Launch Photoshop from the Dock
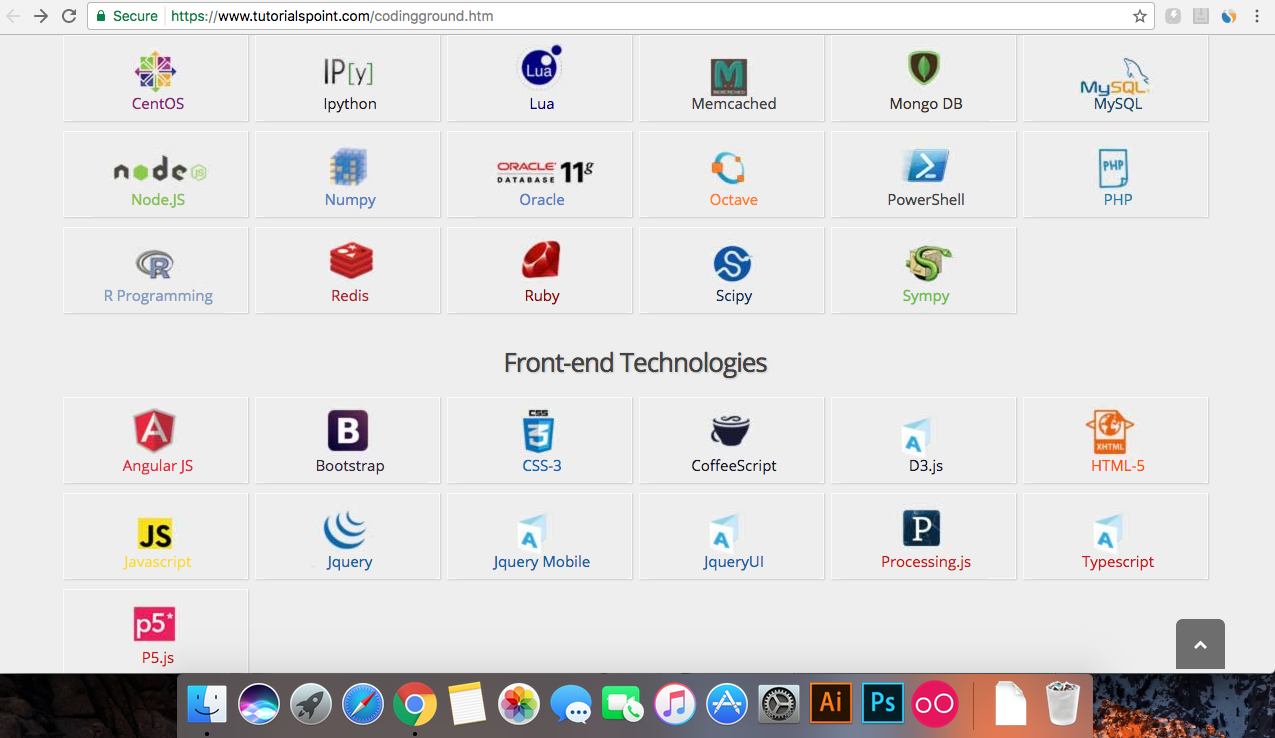Screen dimensions: 1275x738 [883, 703]
